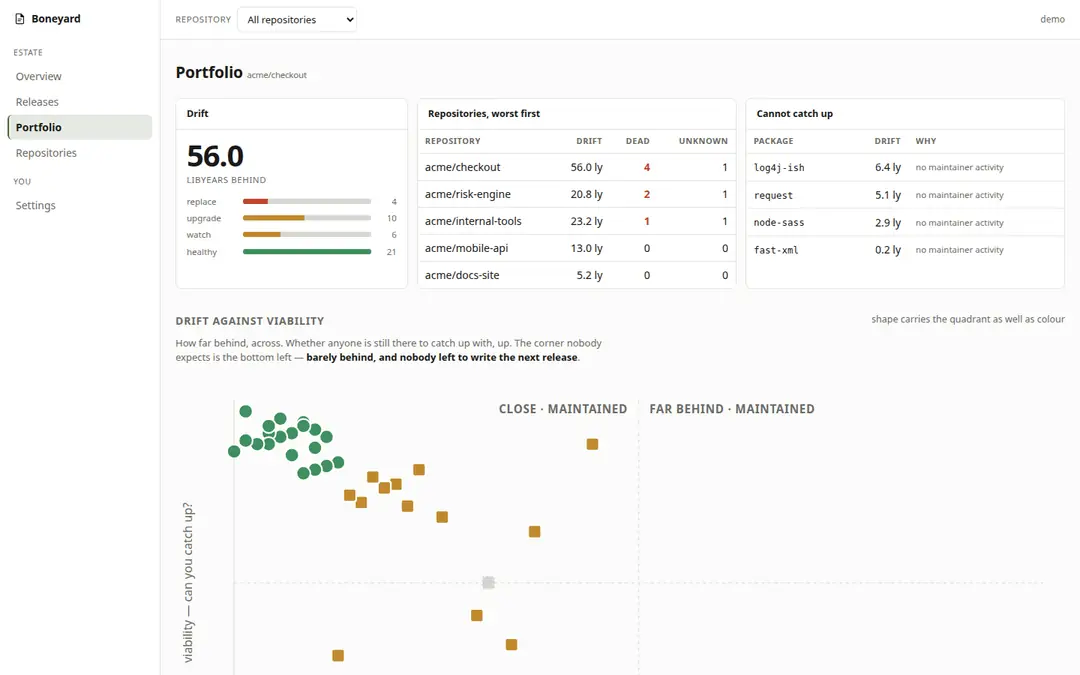This screenshot has height=675, width=1080.
Task: Click the Boneyard logo icon
Action: click(20, 19)
